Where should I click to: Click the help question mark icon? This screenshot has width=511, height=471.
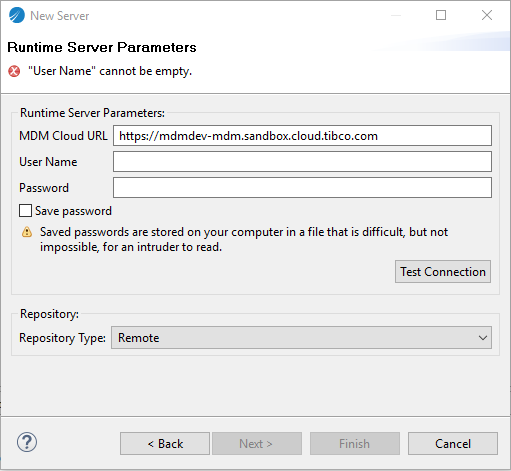pos(27,442)
